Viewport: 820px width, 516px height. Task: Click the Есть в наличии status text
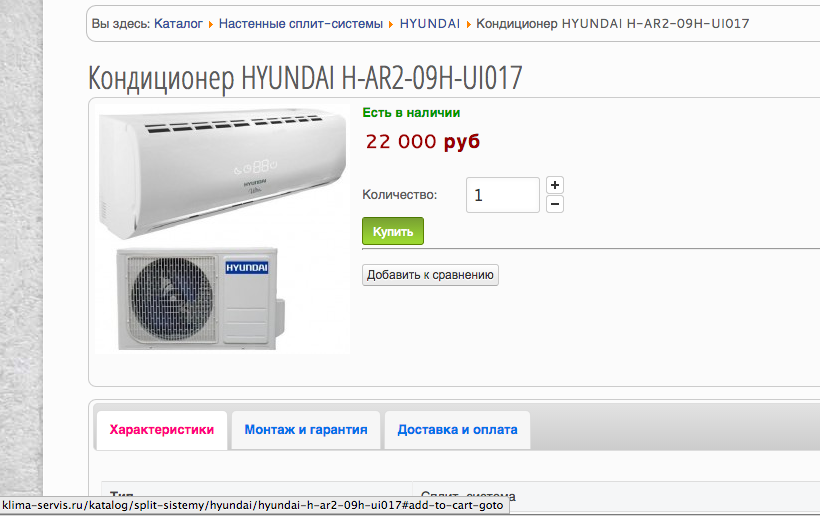(x=411, y=112)
